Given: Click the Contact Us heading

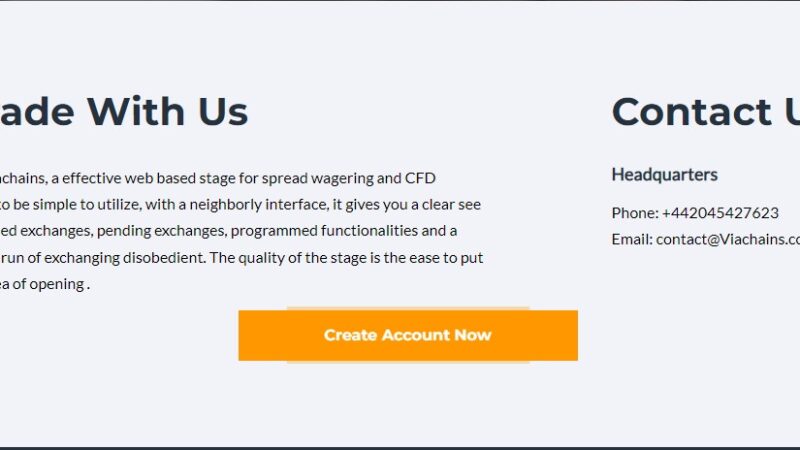Looking at the screenshot, I should tap(704, 112).
